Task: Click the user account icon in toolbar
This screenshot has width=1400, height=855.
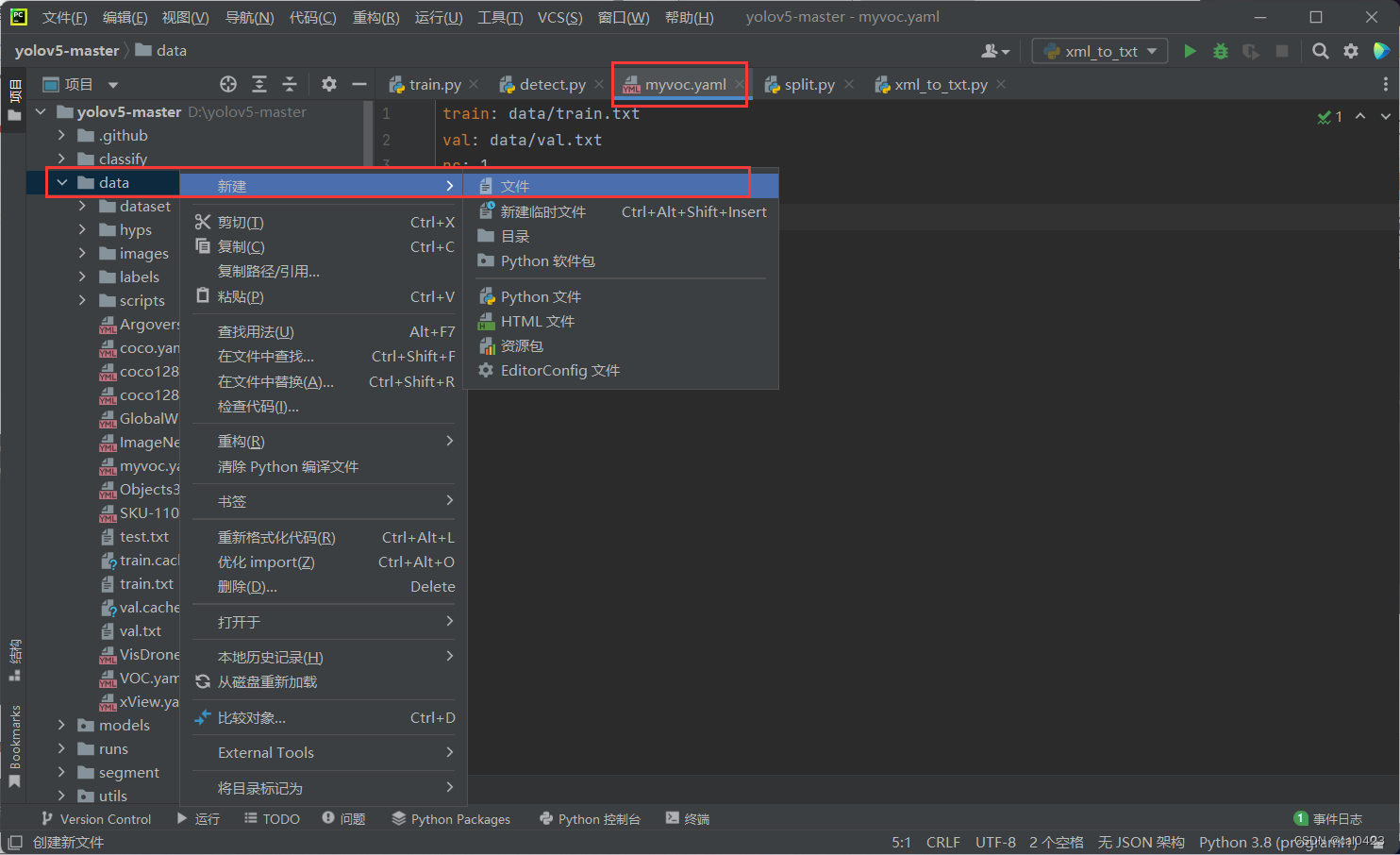Action: pyautogui.click(x=995, y=51)
